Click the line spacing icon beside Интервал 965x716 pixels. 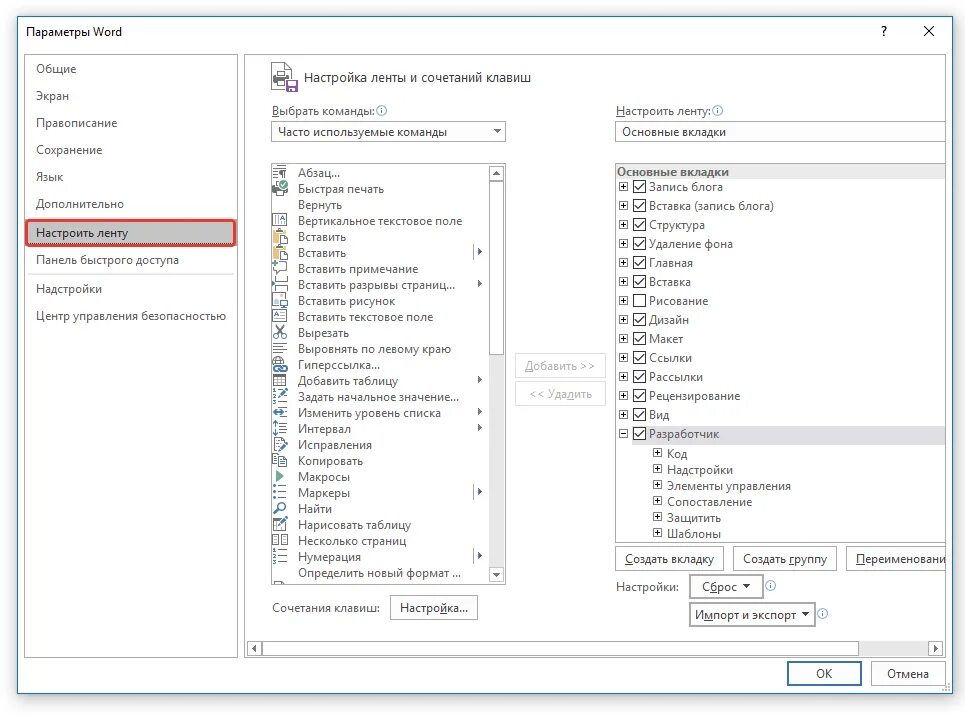pyautogui.click(x=279, y=428)
